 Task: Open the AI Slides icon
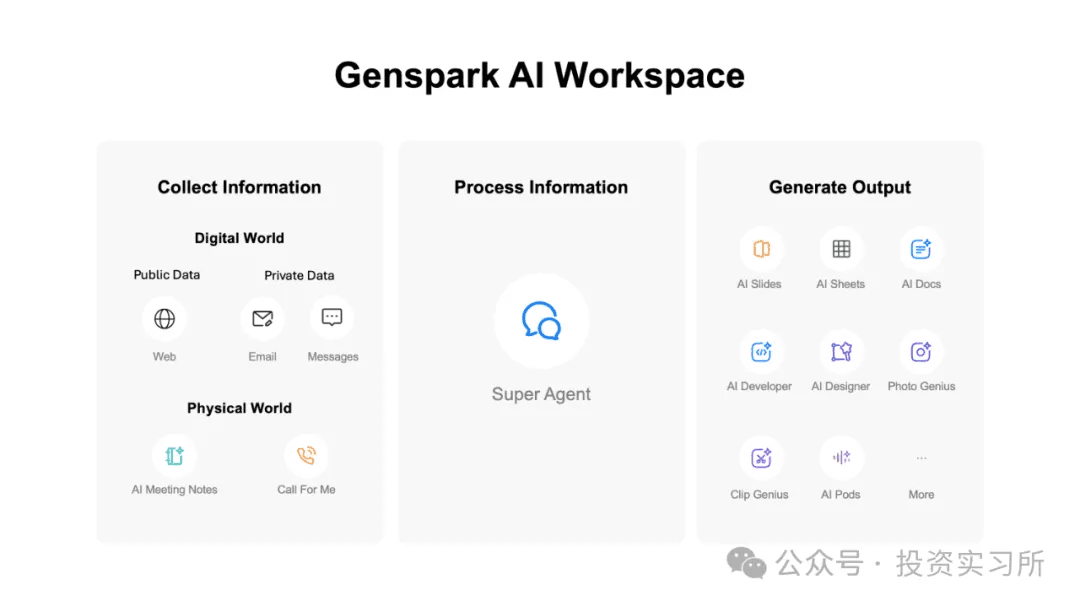click(761, 249)
